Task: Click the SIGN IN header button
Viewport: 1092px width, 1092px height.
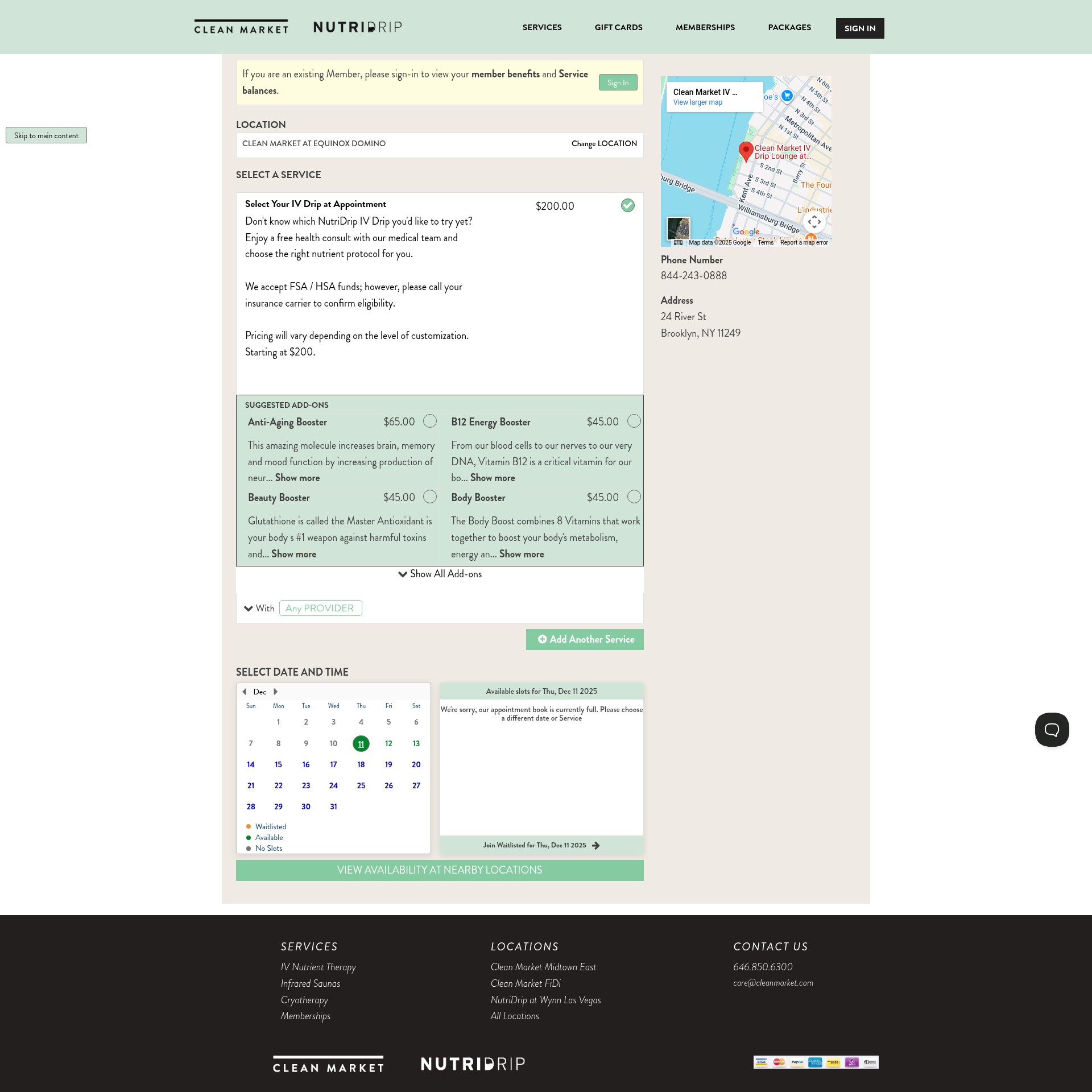Action: pyautogui.click(x=860, y=28)
